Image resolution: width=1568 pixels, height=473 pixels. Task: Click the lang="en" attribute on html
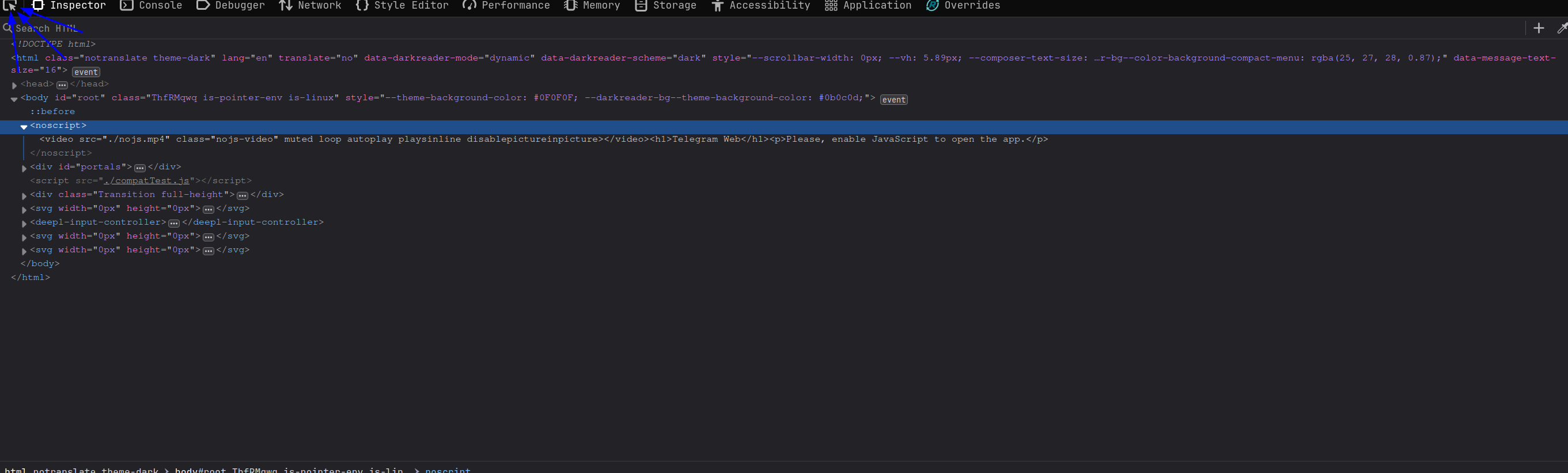pyautogui.click(x=247, y=58)
